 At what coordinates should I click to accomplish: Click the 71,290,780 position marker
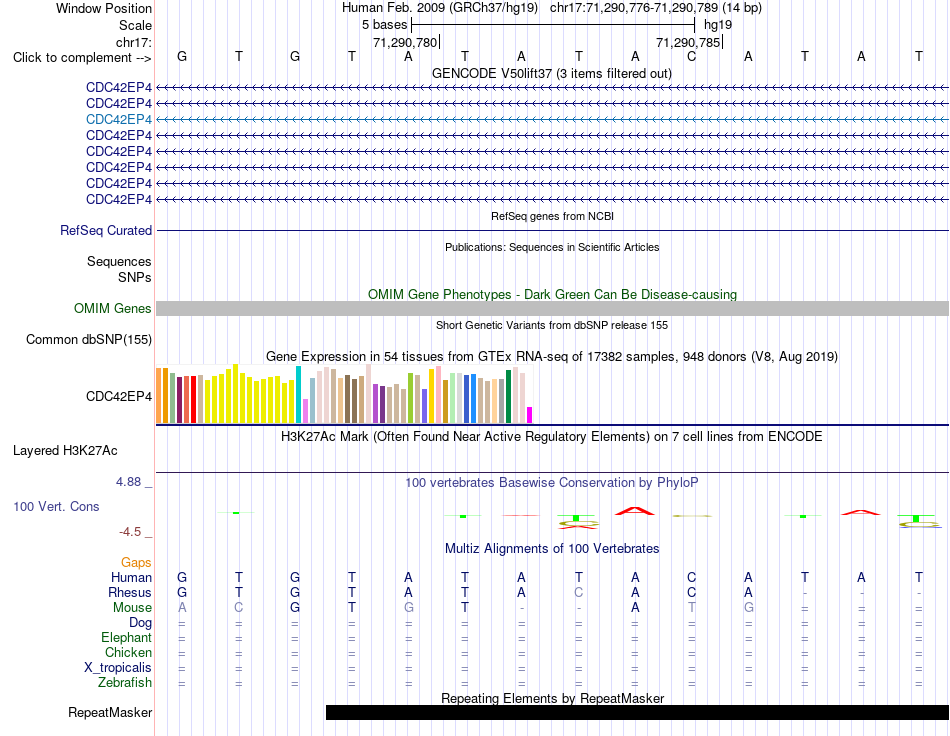[x=405, y=42]
